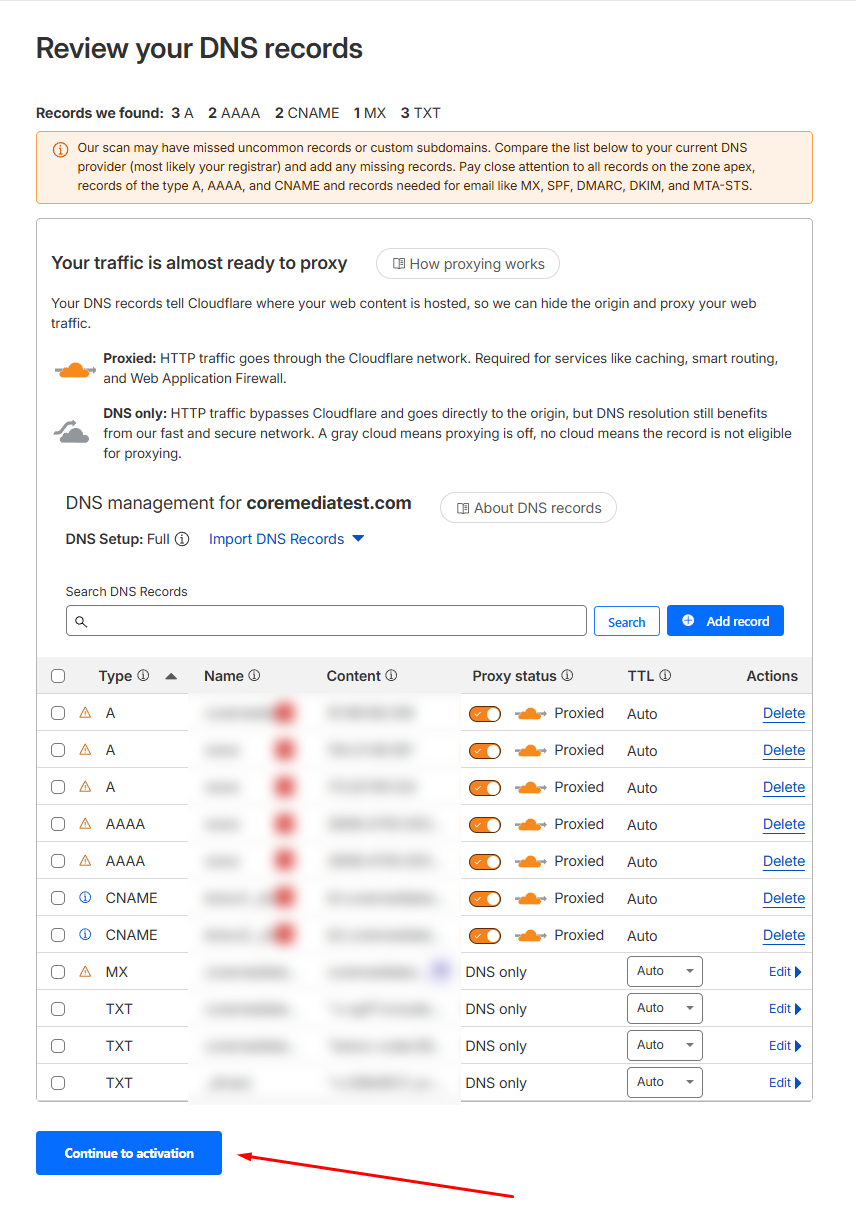Click the Add record button
856x1217 pixels.
(725, 621)
